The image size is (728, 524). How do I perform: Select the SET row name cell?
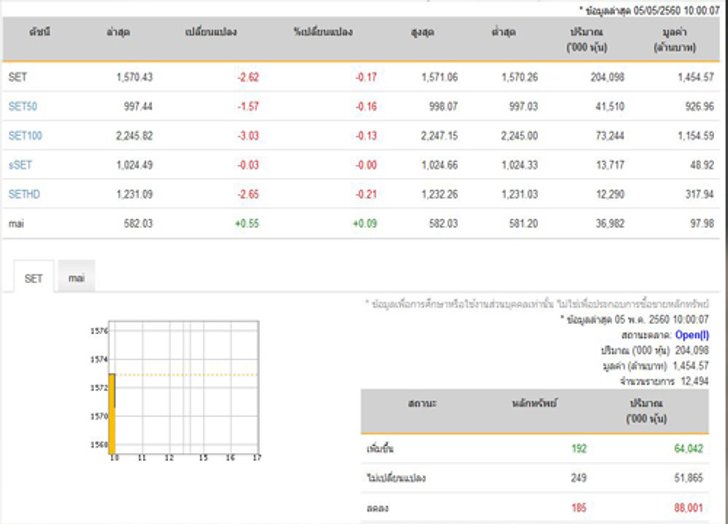pos(18,77)
